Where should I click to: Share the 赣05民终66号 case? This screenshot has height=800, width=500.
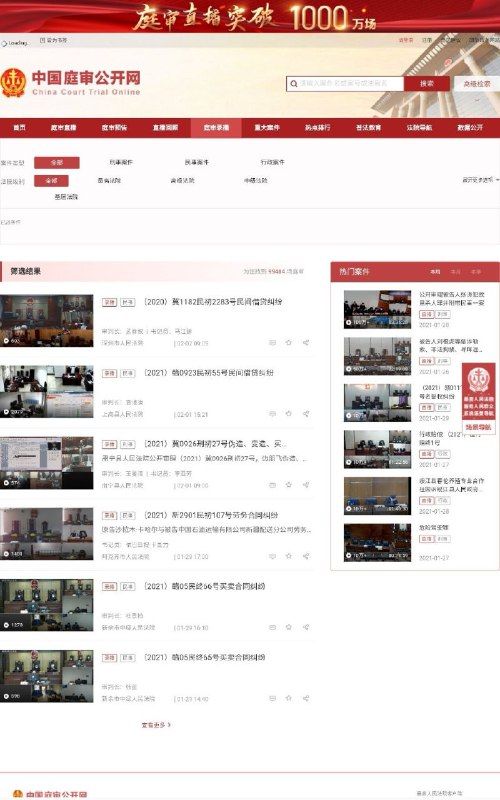click(306, 627)
